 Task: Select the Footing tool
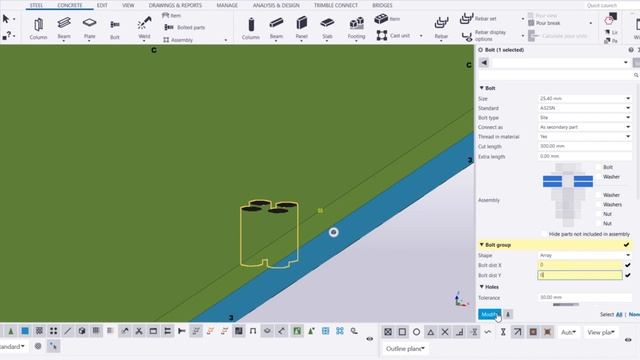pos(356,28)
